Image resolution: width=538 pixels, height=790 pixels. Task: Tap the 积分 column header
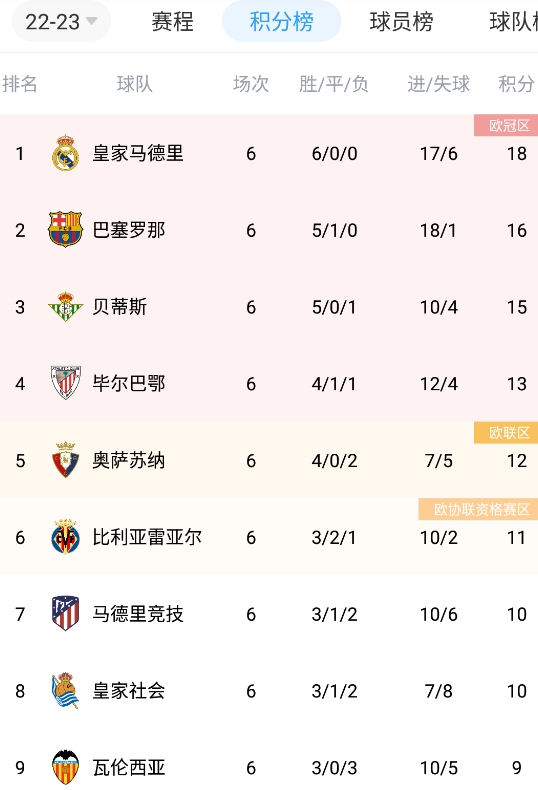pyautogui.click(x=516, y=84)
